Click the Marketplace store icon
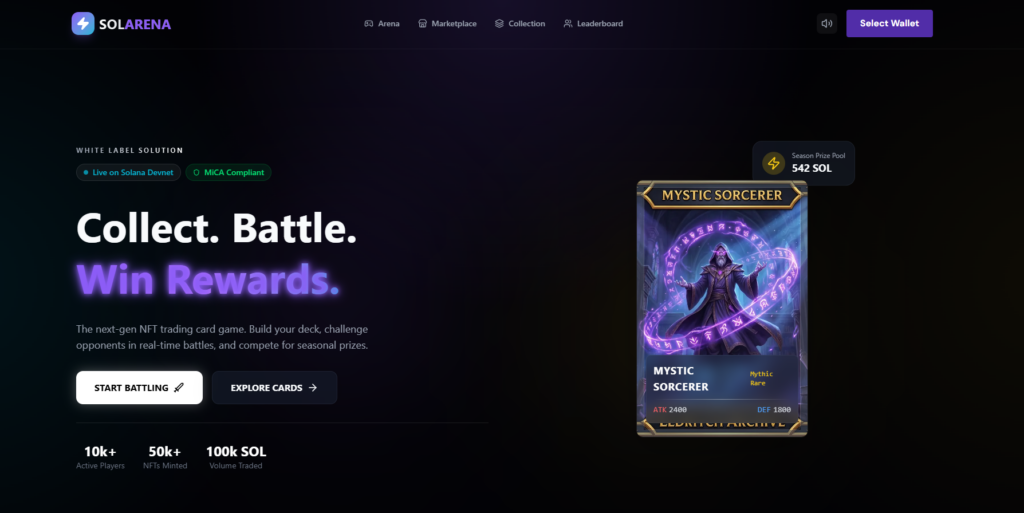This screenshot has width=1024, height=513. (x=423, y=23)
